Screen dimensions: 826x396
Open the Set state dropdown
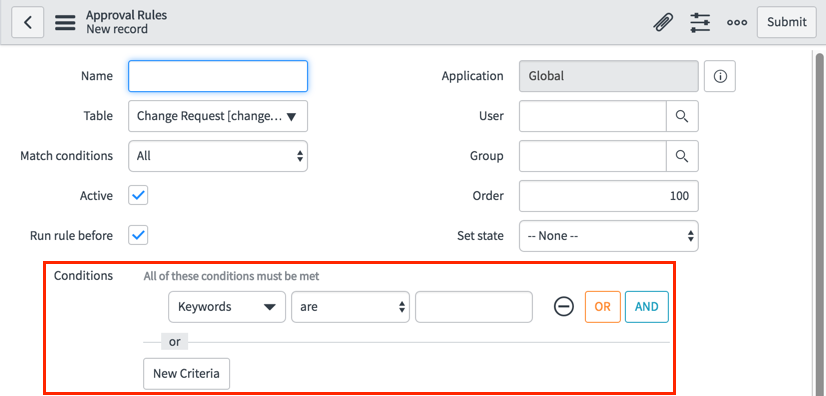(x=609, y=236)
